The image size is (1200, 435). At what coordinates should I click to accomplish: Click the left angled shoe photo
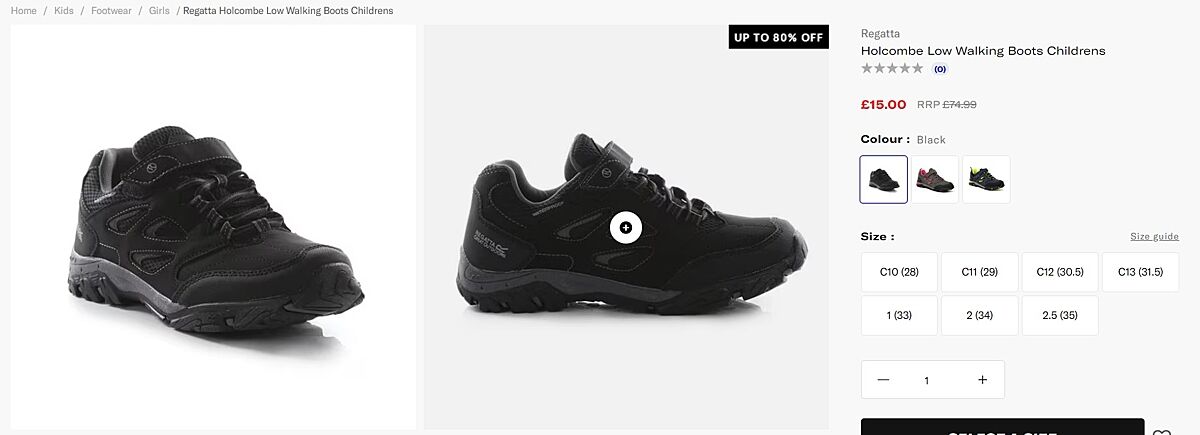[213, 227]
